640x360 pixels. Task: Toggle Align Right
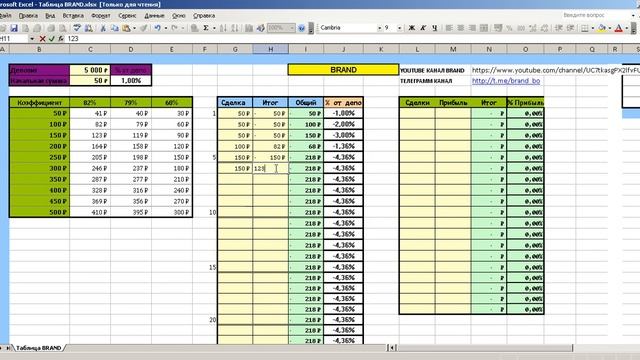pos(472,28)
